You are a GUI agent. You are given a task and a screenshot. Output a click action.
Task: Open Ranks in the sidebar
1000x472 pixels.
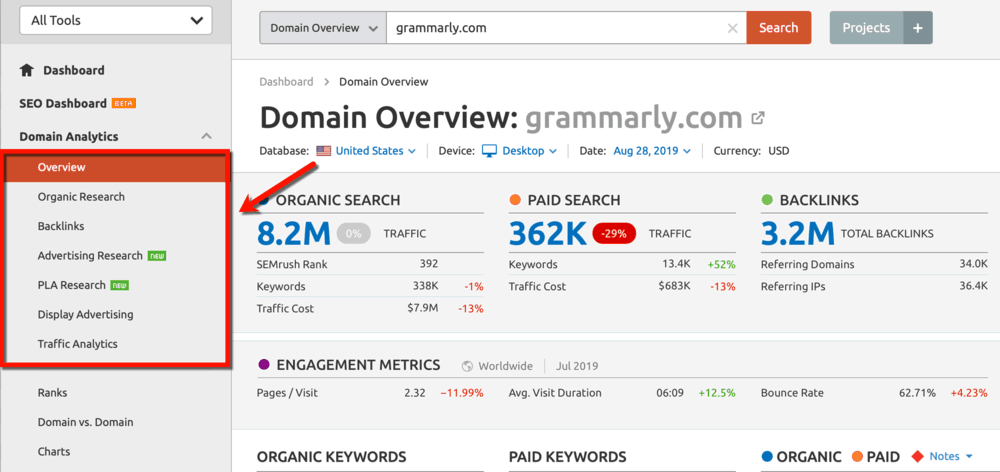point(52,393)
